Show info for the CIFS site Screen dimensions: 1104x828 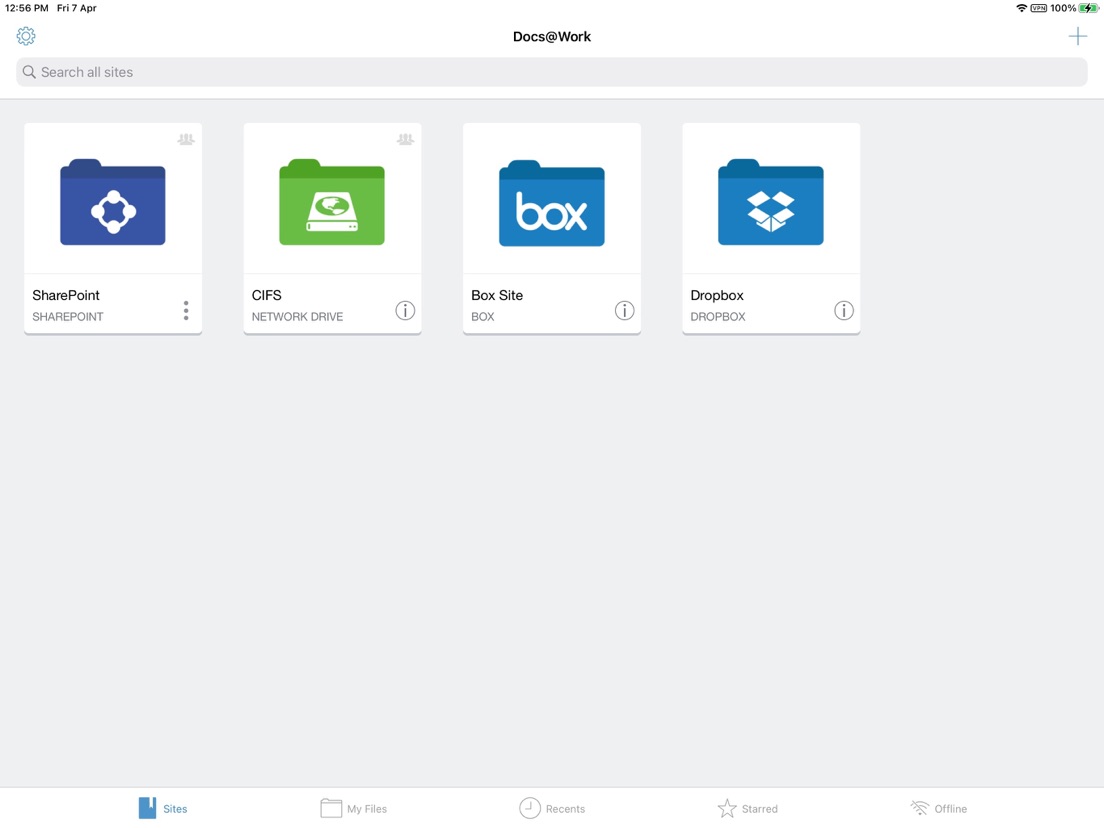click(x=405, y=310)
